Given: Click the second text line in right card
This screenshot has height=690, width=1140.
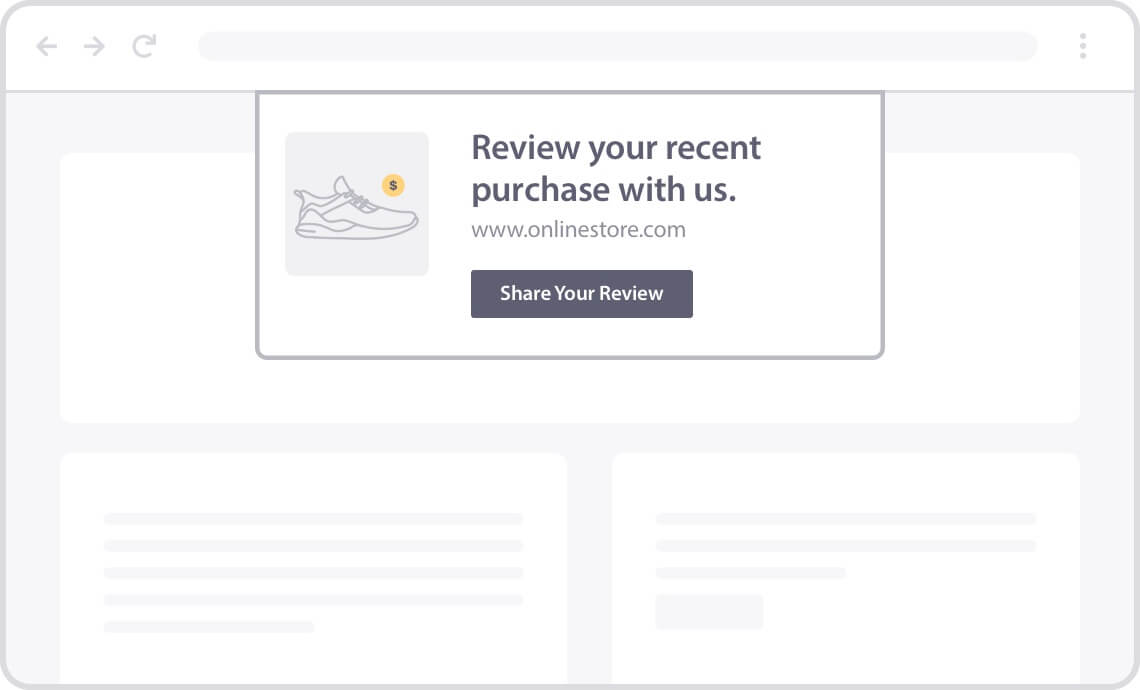Looking at the screenshot, I should 846,546.
